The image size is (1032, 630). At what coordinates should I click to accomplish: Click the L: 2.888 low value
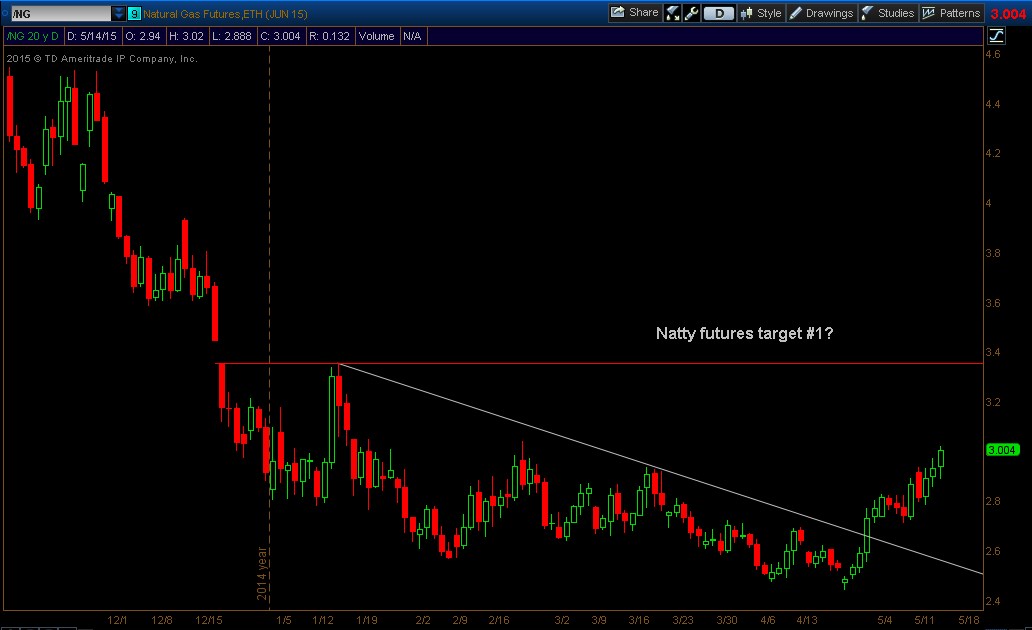click(x=232, y=36)
